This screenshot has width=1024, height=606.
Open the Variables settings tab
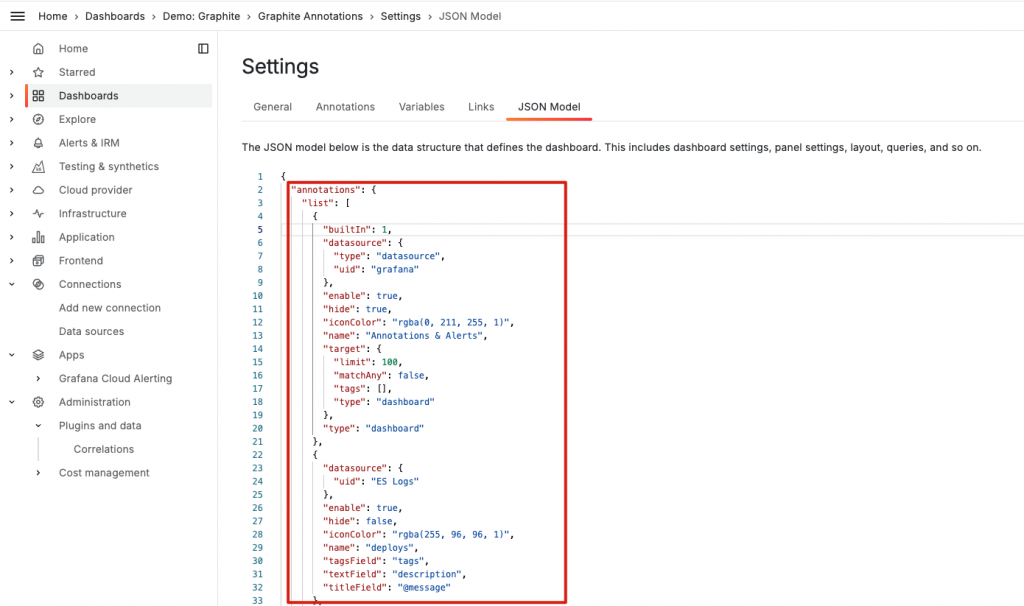pos(421,107)
